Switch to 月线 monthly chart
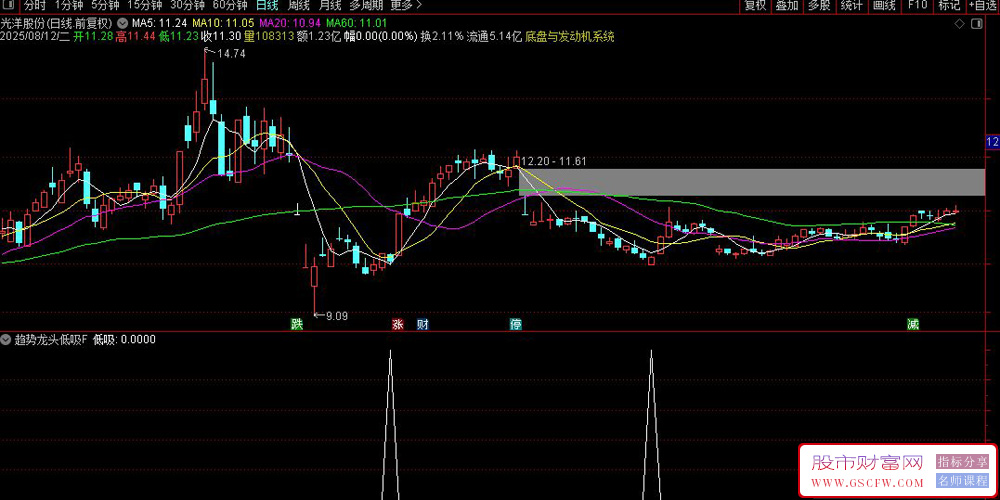 tap(330, 6)
